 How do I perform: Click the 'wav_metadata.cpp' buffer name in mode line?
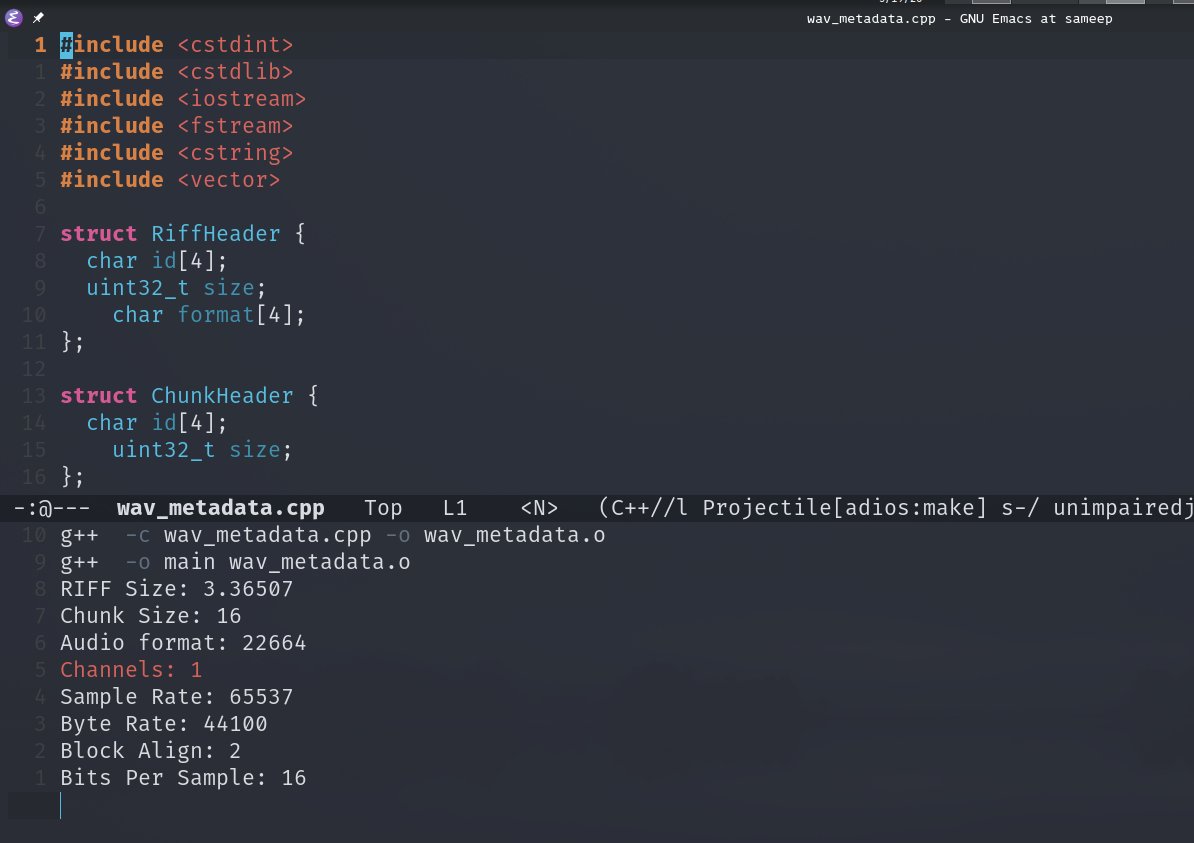221,508
